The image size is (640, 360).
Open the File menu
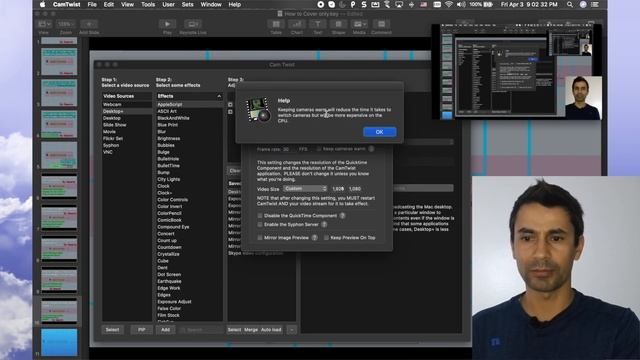click(92, 4)
